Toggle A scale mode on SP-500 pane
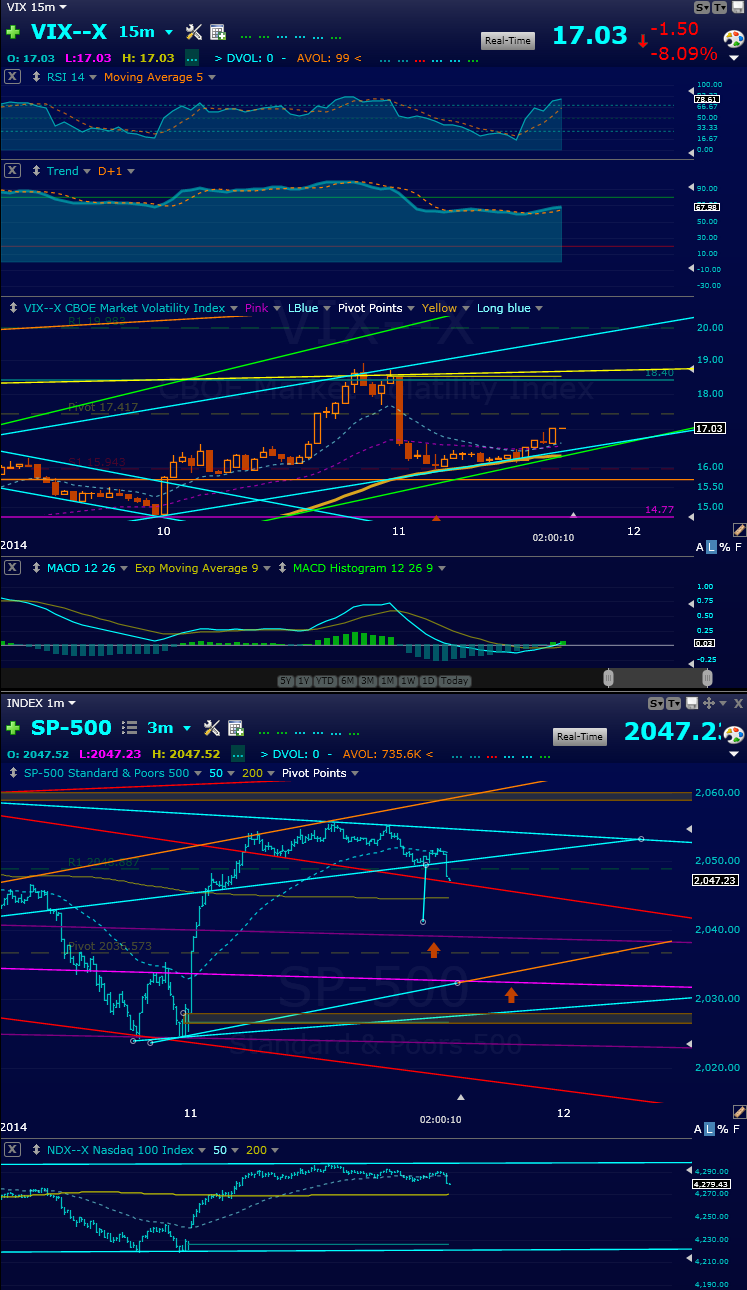Viewport: 747px width, 1290px height. [x=700, y=1129]
